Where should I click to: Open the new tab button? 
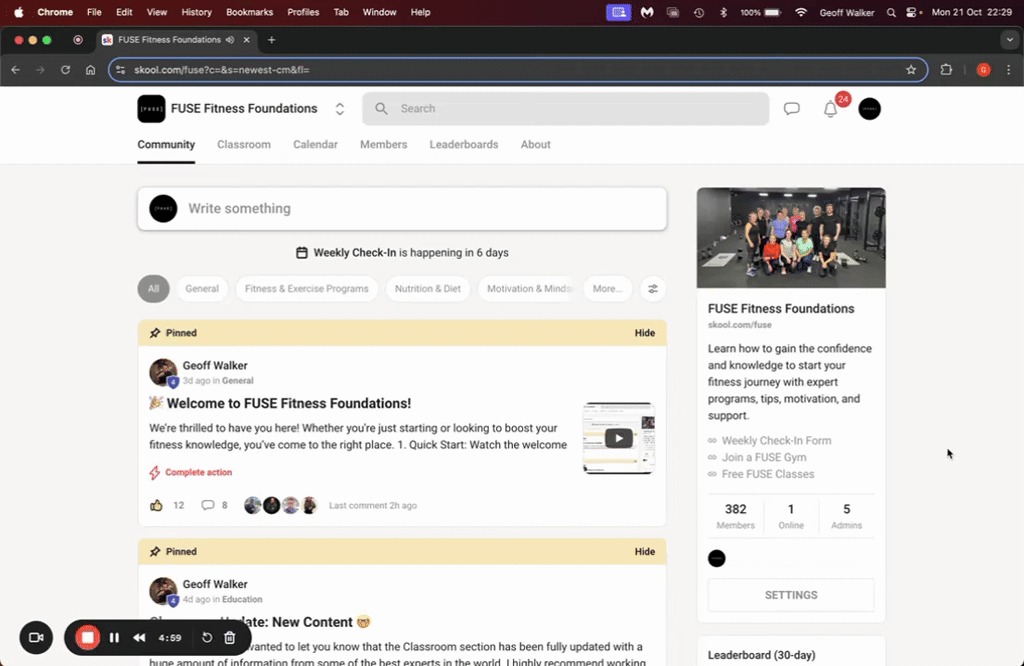(x=272, y=40)
